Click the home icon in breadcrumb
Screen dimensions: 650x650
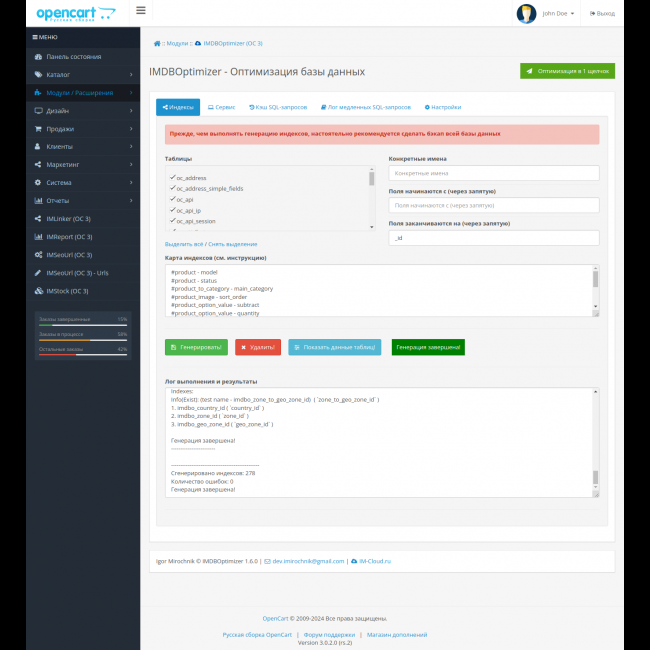[x=157, y=44]
